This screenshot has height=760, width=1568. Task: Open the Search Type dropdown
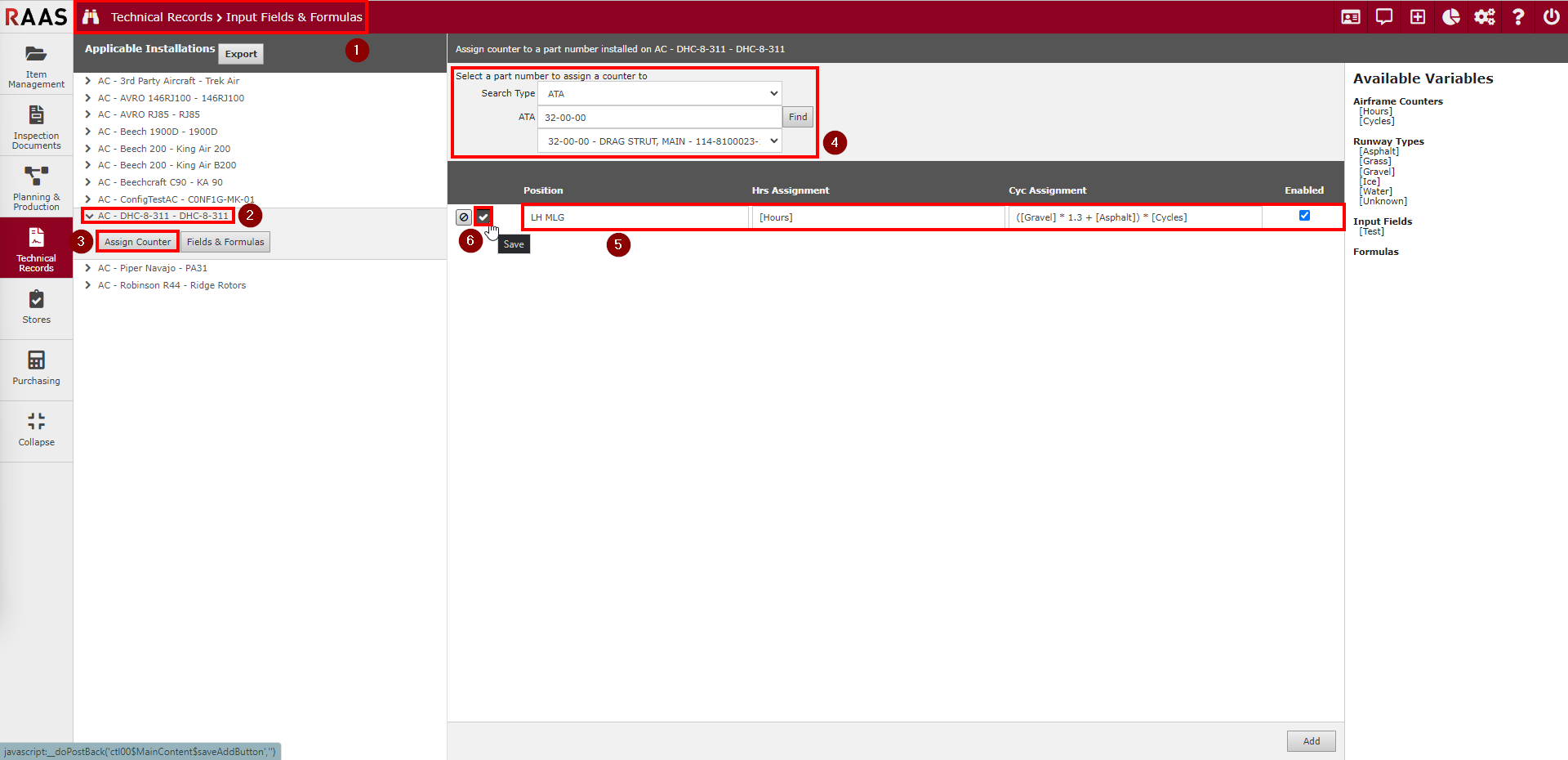(659, 94)
